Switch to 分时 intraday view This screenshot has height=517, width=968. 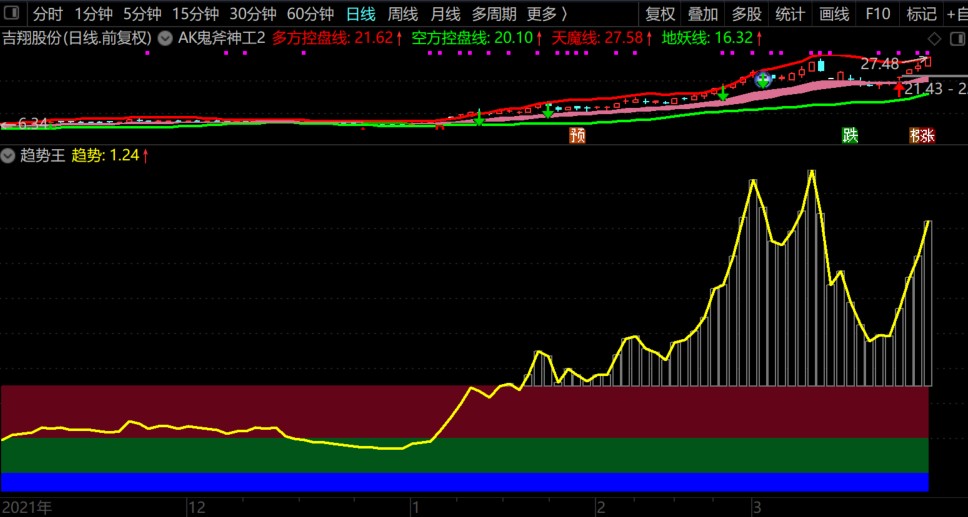(x=48, y=14)
